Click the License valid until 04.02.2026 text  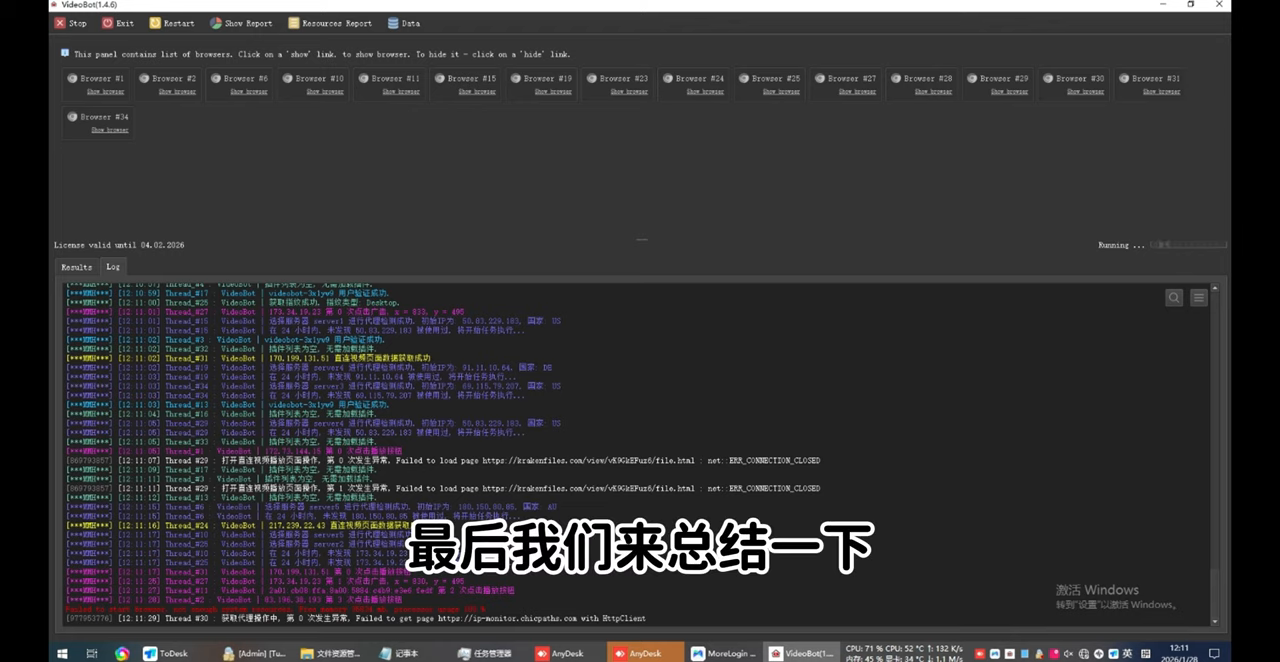(119, 245)
